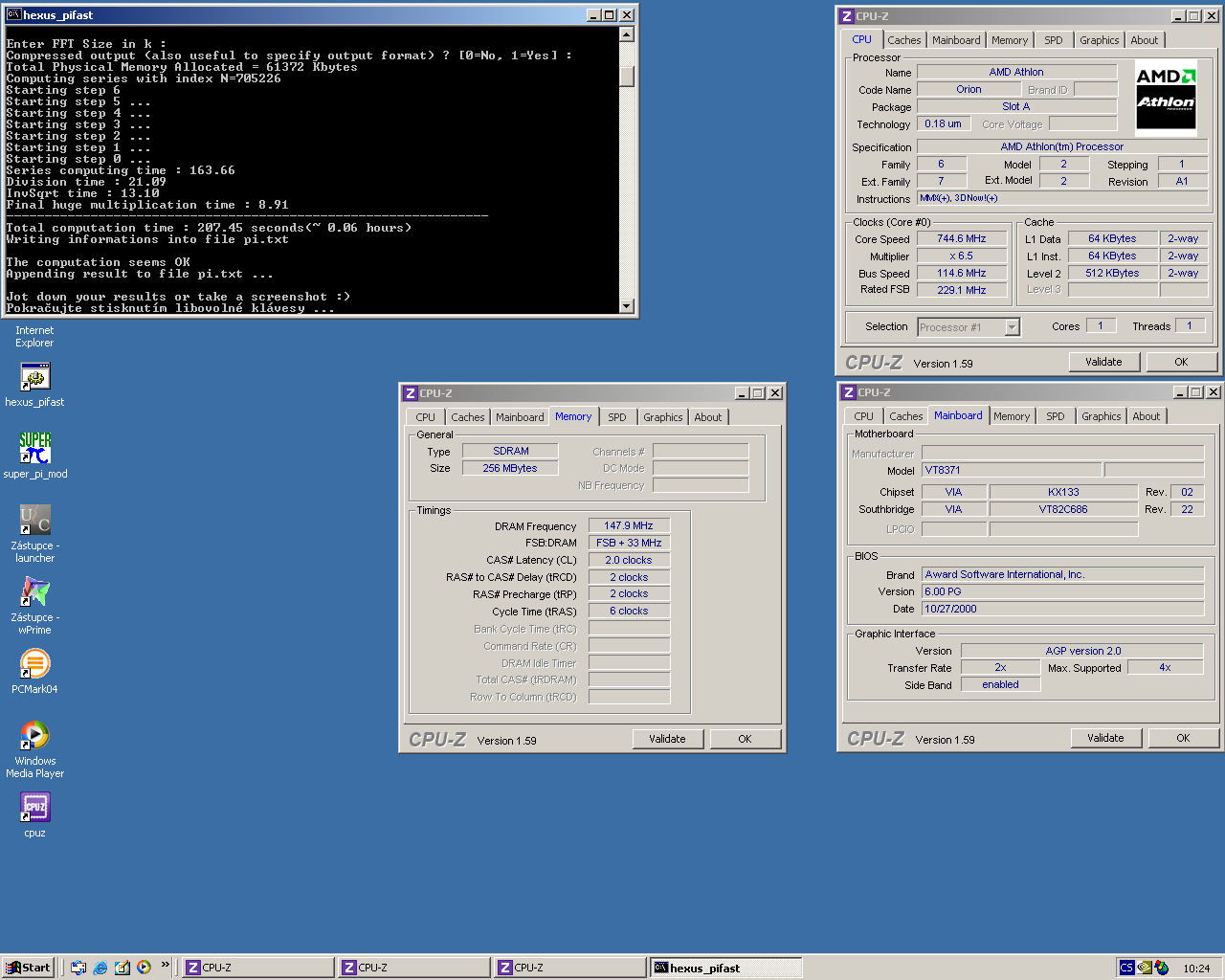Click OK in the CPU window
This screenshot has width=1225, height=980.
click(x=1181, y=362)
